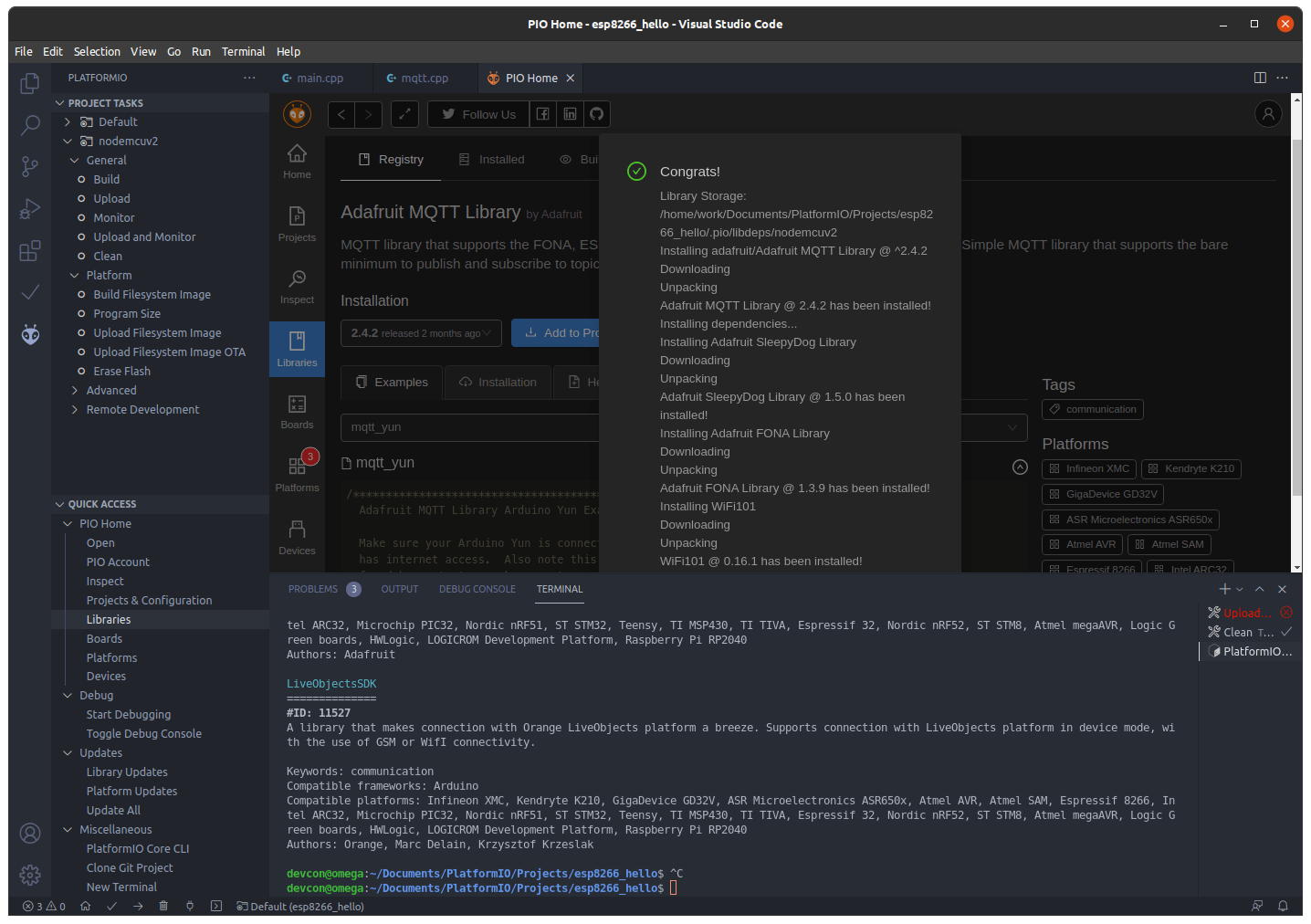Open Devices in PIO Home sidebar
Image resolution: width=1311 pixels, height=924 pixels.
click(x=297, y=538)
